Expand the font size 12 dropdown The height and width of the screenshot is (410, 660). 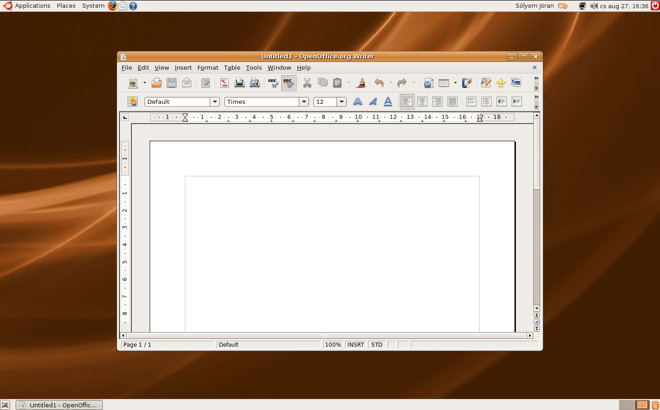tap(341, 102)
